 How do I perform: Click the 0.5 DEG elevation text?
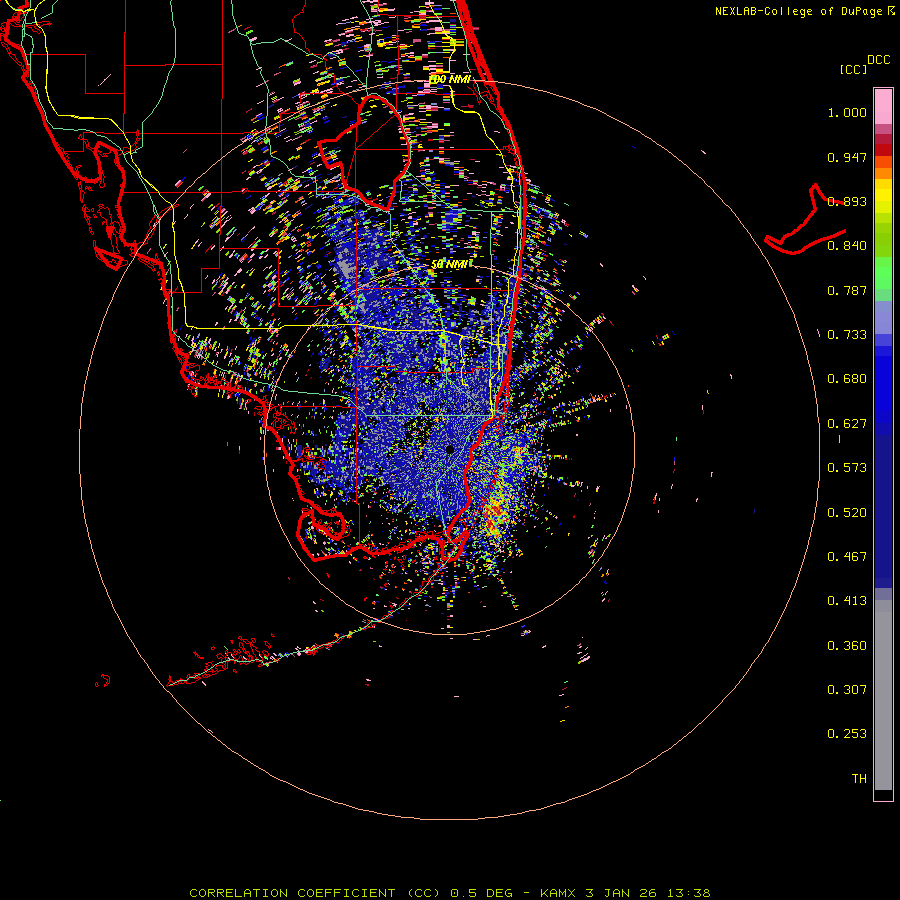point(482,893)
